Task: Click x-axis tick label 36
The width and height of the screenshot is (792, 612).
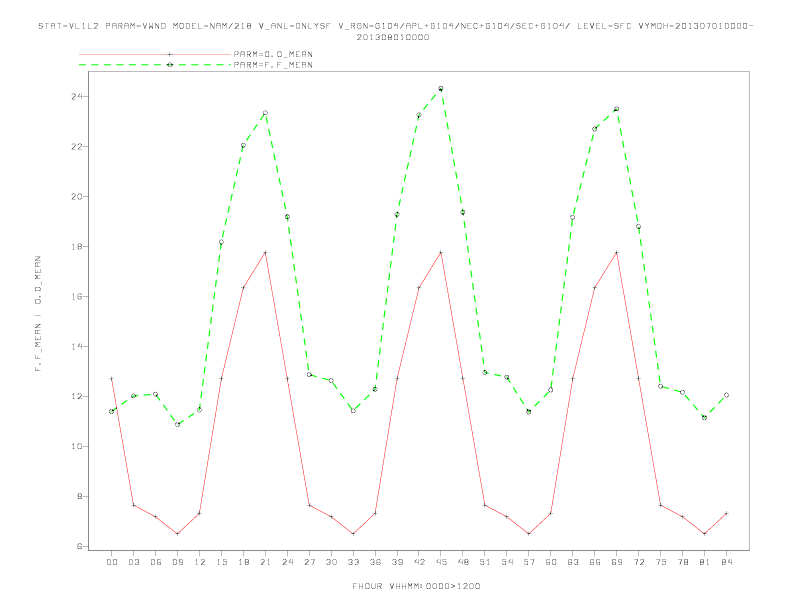Action: coord(375,562)
